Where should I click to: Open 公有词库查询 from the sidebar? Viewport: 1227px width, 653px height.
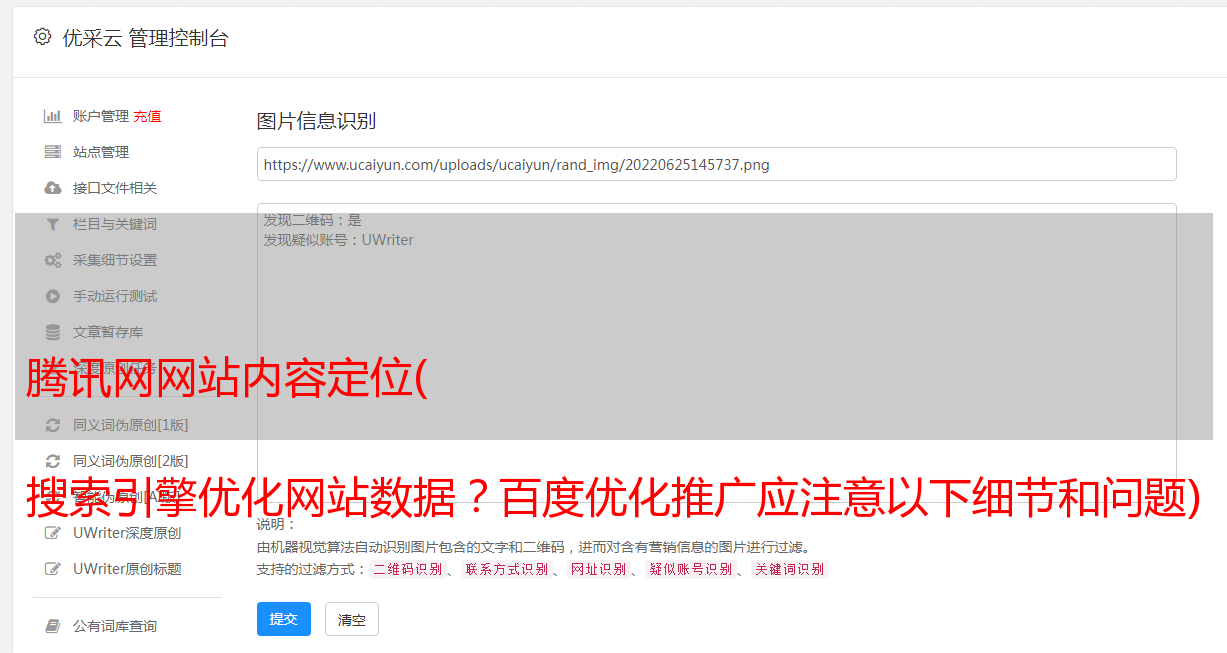pos(115,626)
